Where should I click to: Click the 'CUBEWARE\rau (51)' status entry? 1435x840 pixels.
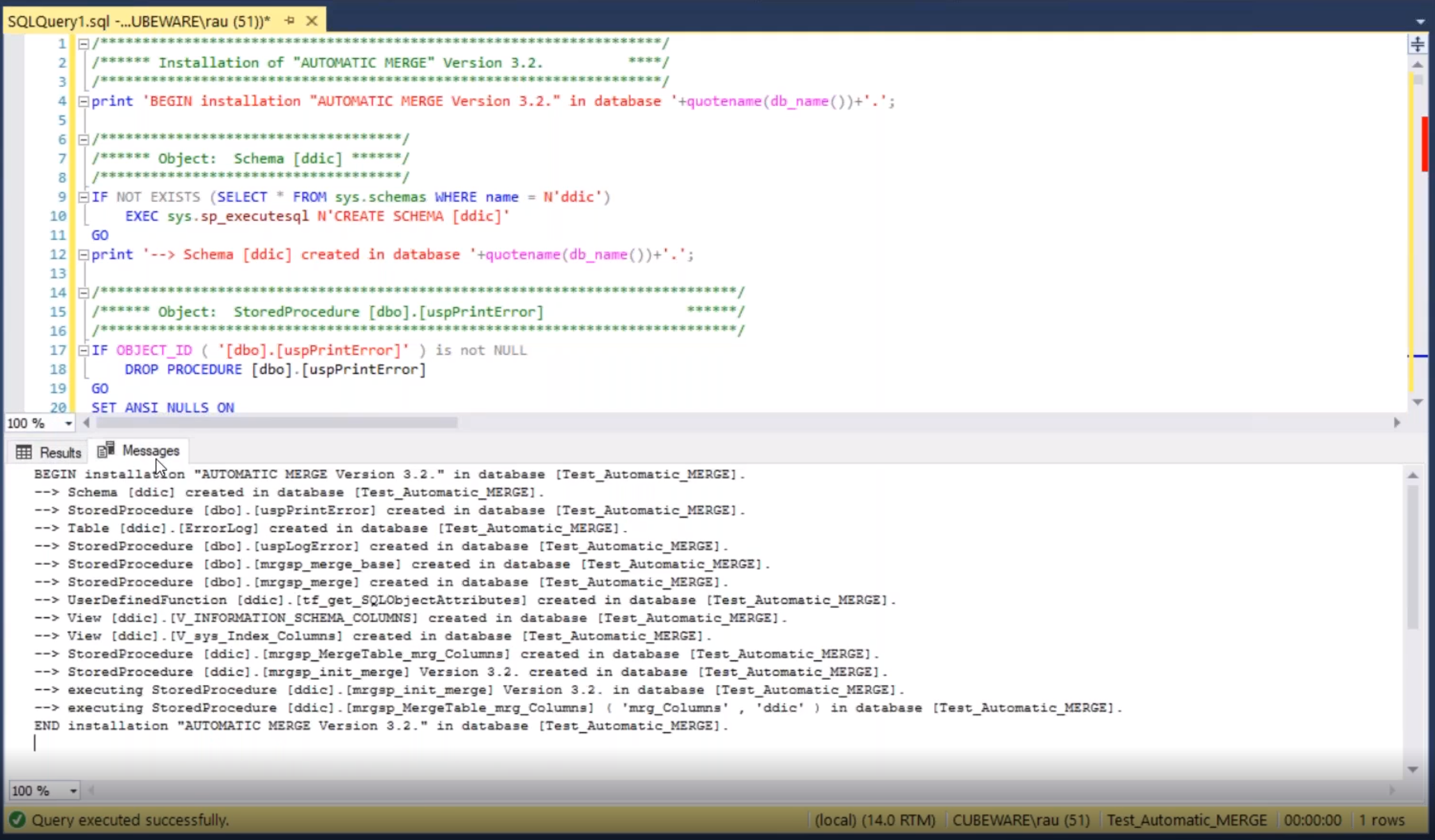(x=1021, y=820)
